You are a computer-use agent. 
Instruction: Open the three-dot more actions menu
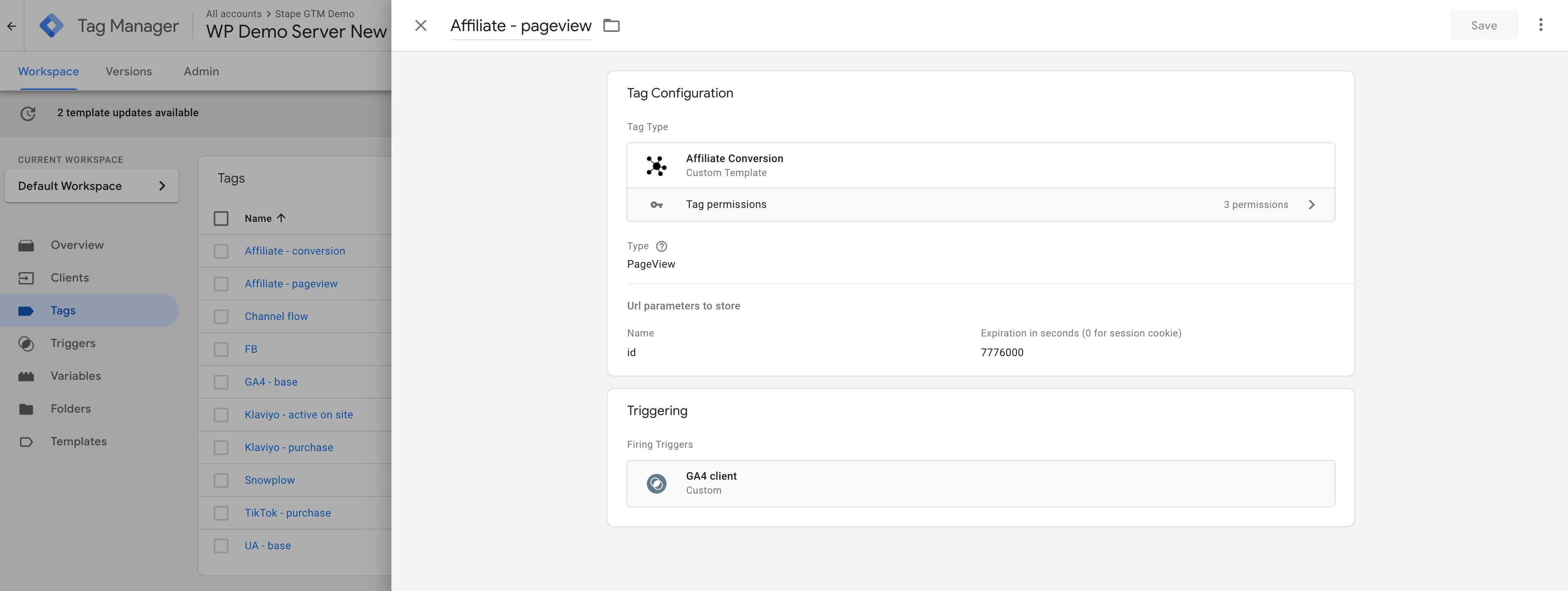[1541, 25]
